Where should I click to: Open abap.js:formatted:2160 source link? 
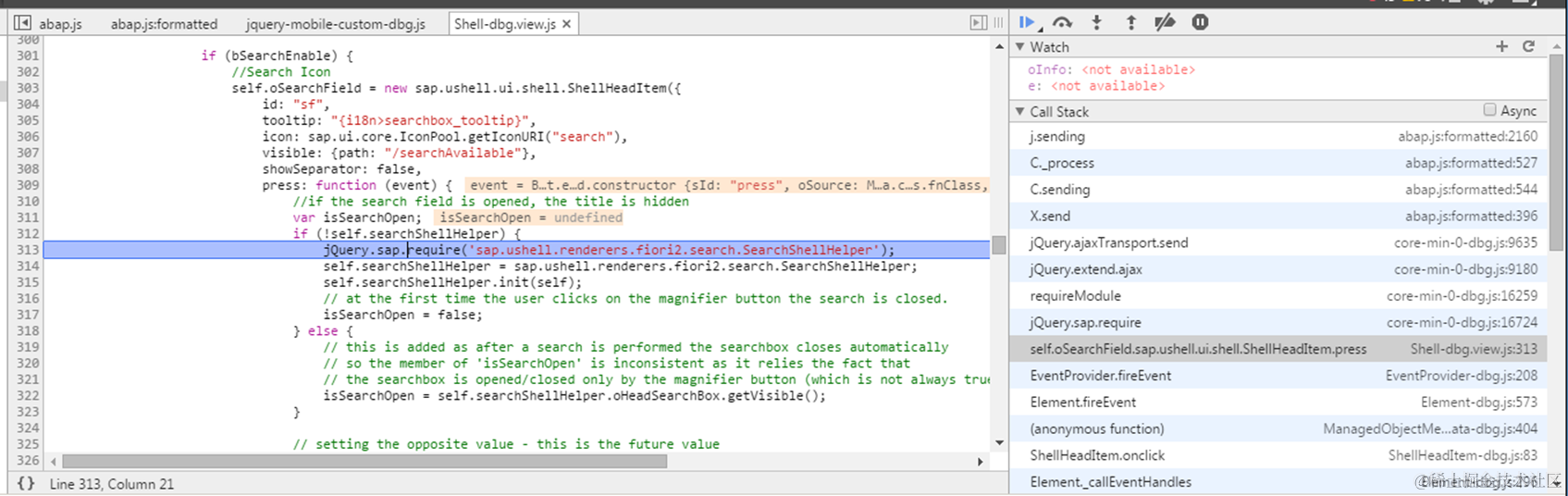(x=1468, y=136)
